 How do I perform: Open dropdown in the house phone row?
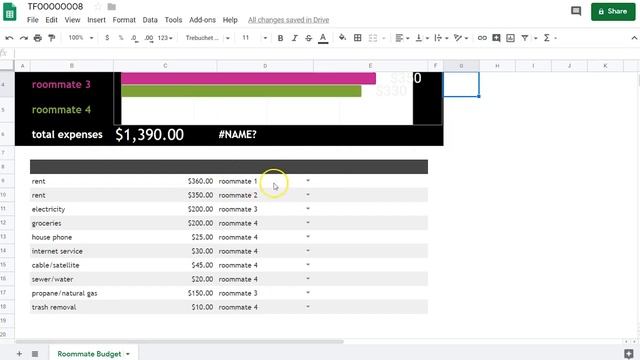tap(308, 237)
